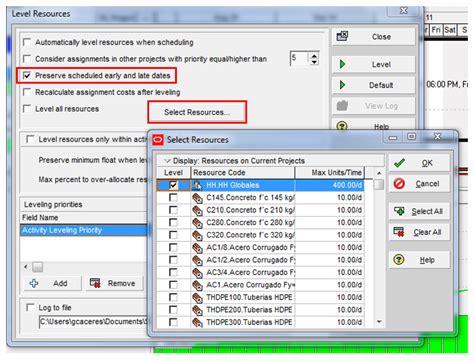The height and width of the screenshot is (360, 474).
Task: Click material icon for THDPE200.Tuberias
Action: coord(197,310)
